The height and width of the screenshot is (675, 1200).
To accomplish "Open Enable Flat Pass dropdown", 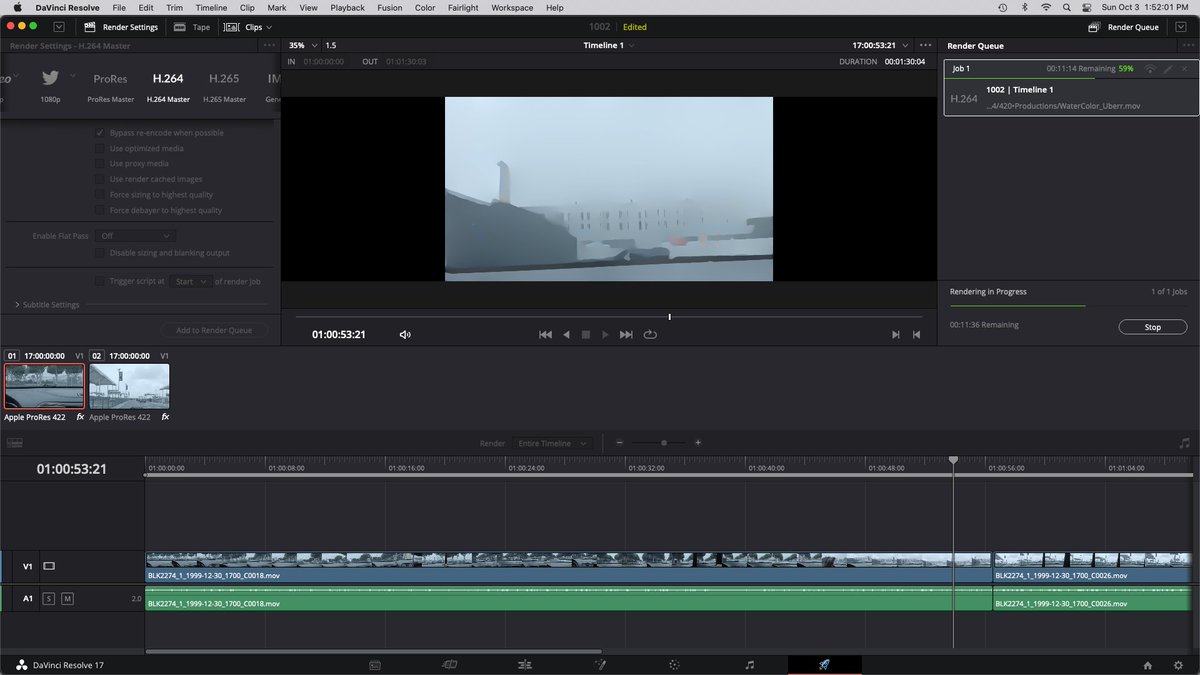I will 136,236.
